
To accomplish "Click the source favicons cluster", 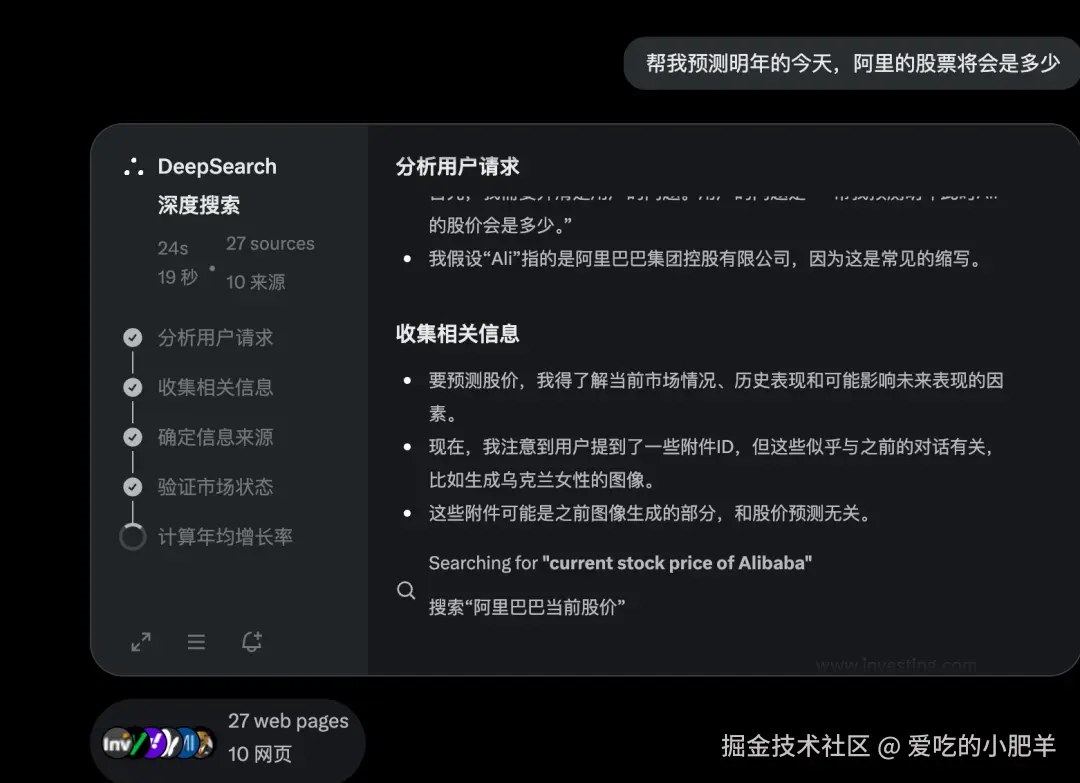I will click(158, 744).
